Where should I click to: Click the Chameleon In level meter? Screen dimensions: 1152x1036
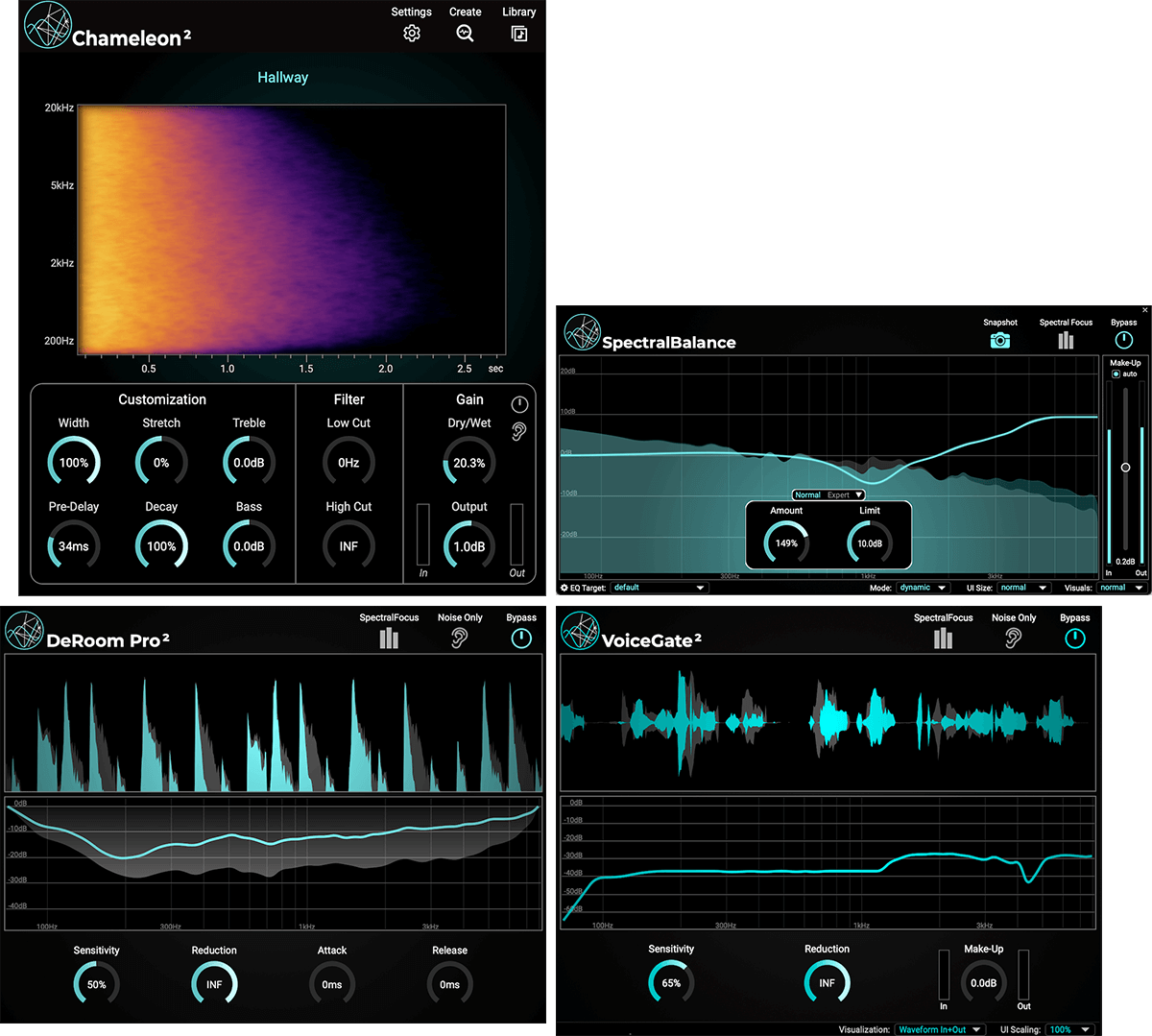pos(423,534)
